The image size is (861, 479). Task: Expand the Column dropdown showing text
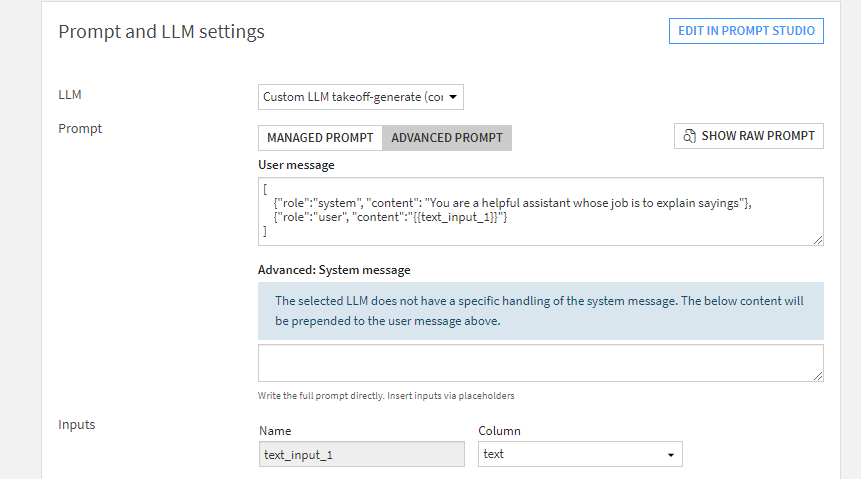click(580, 454)
